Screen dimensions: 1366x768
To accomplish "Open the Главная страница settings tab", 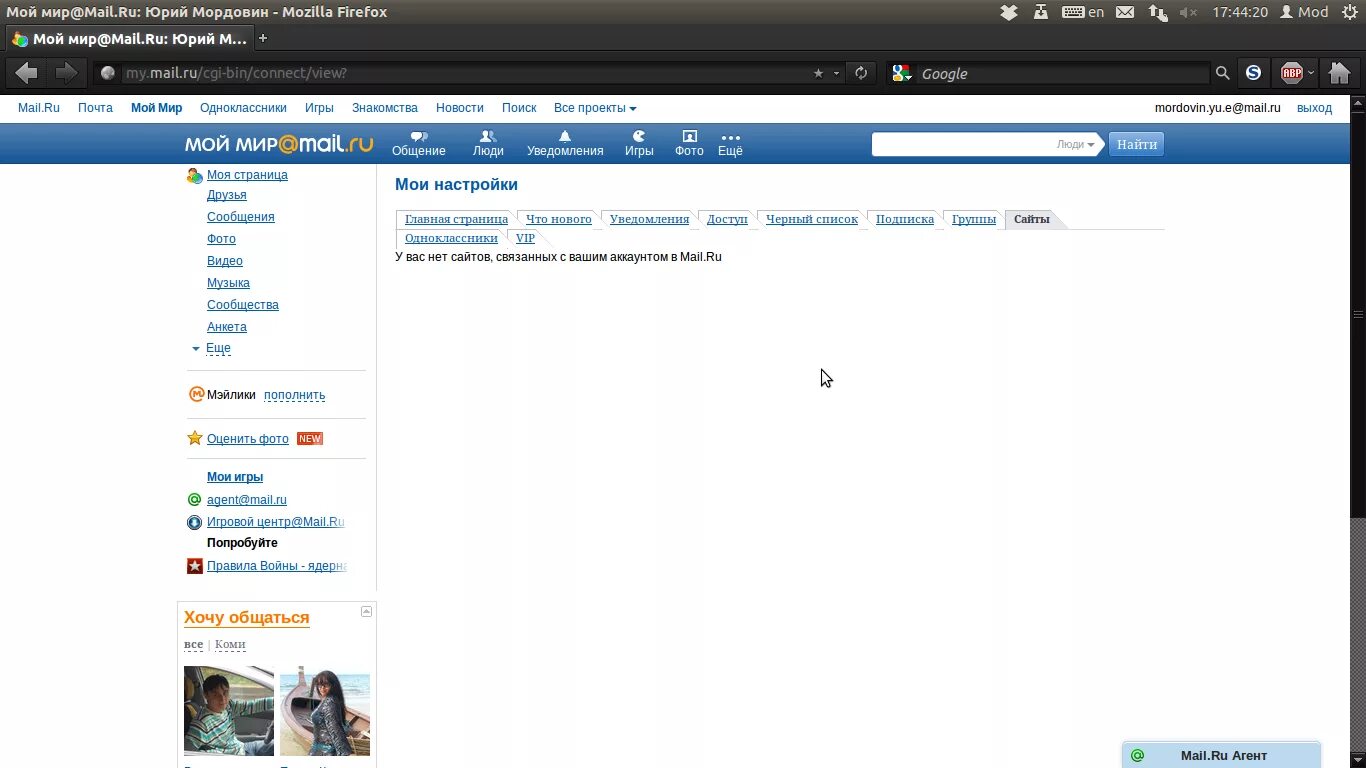I will click(456, 219).
